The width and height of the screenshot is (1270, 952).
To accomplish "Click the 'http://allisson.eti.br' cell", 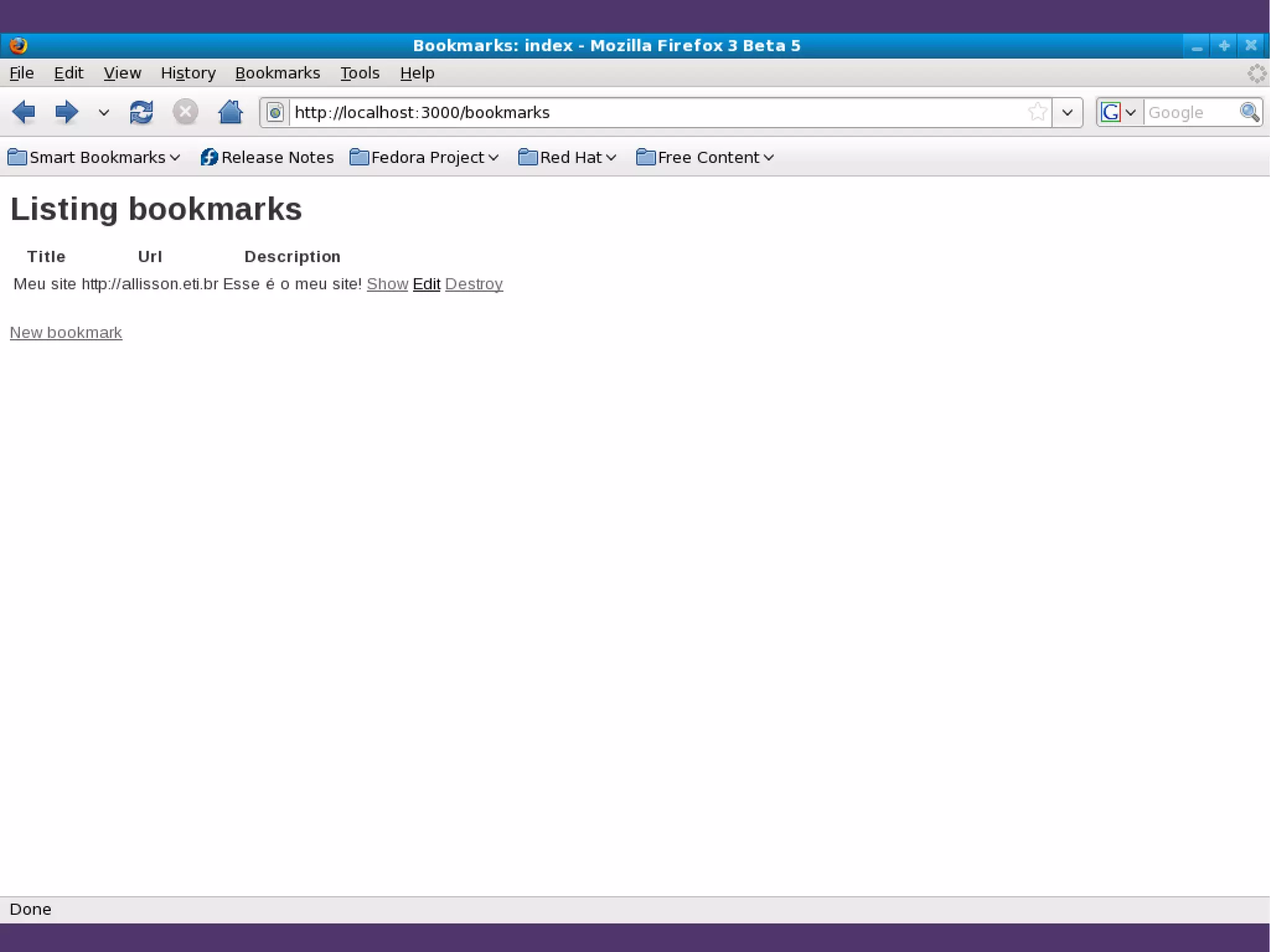I will pyautogui.click(x=149, y=284).
